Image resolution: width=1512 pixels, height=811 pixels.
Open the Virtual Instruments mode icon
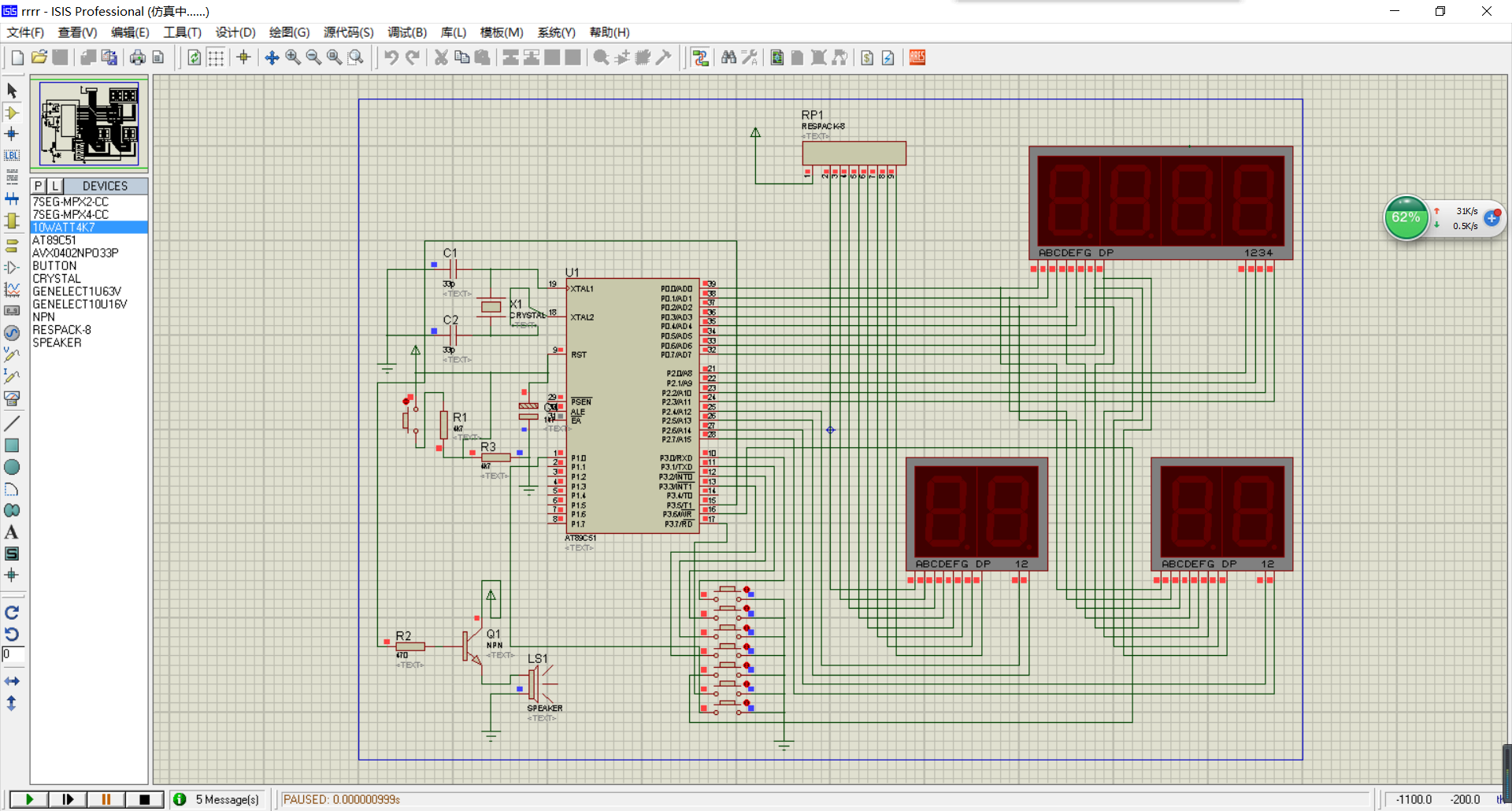(12, 398)
